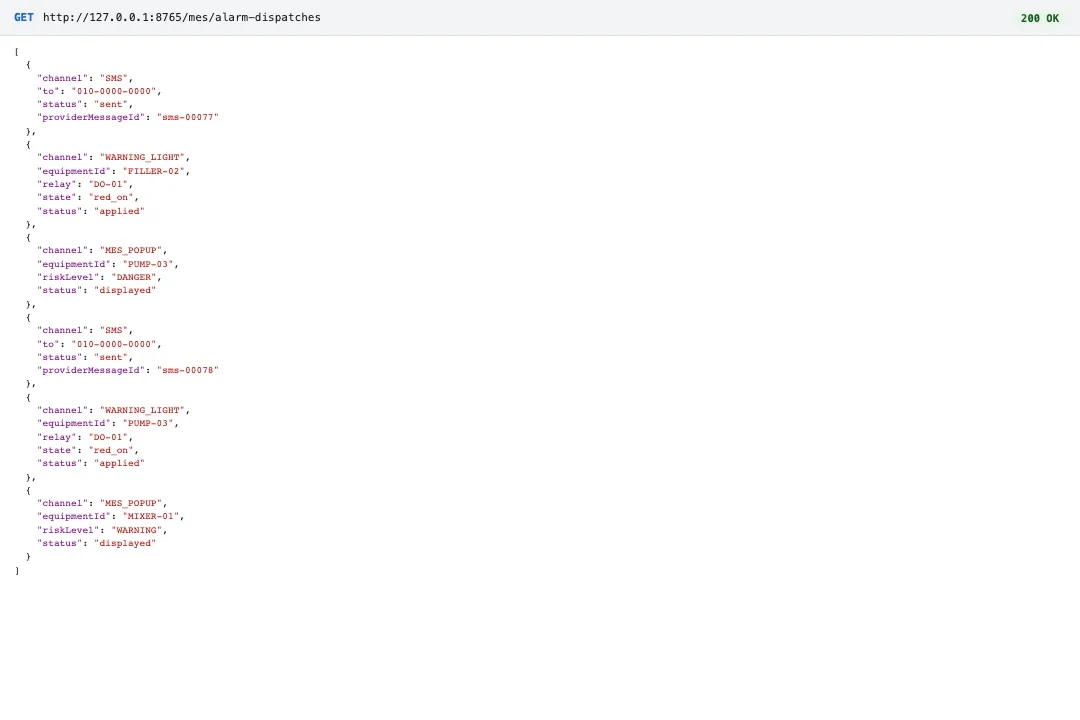
Task: Click "MES_POPUP" in the MIXER-01 entry
Action: 131,503
